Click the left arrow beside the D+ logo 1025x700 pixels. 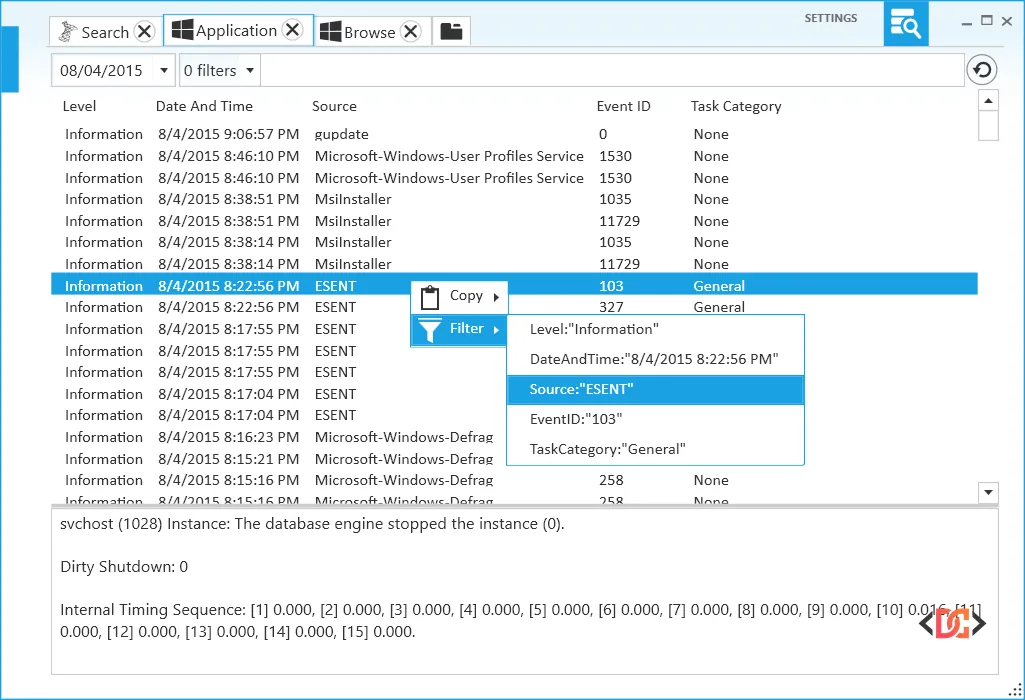click(x=928, y=622)
